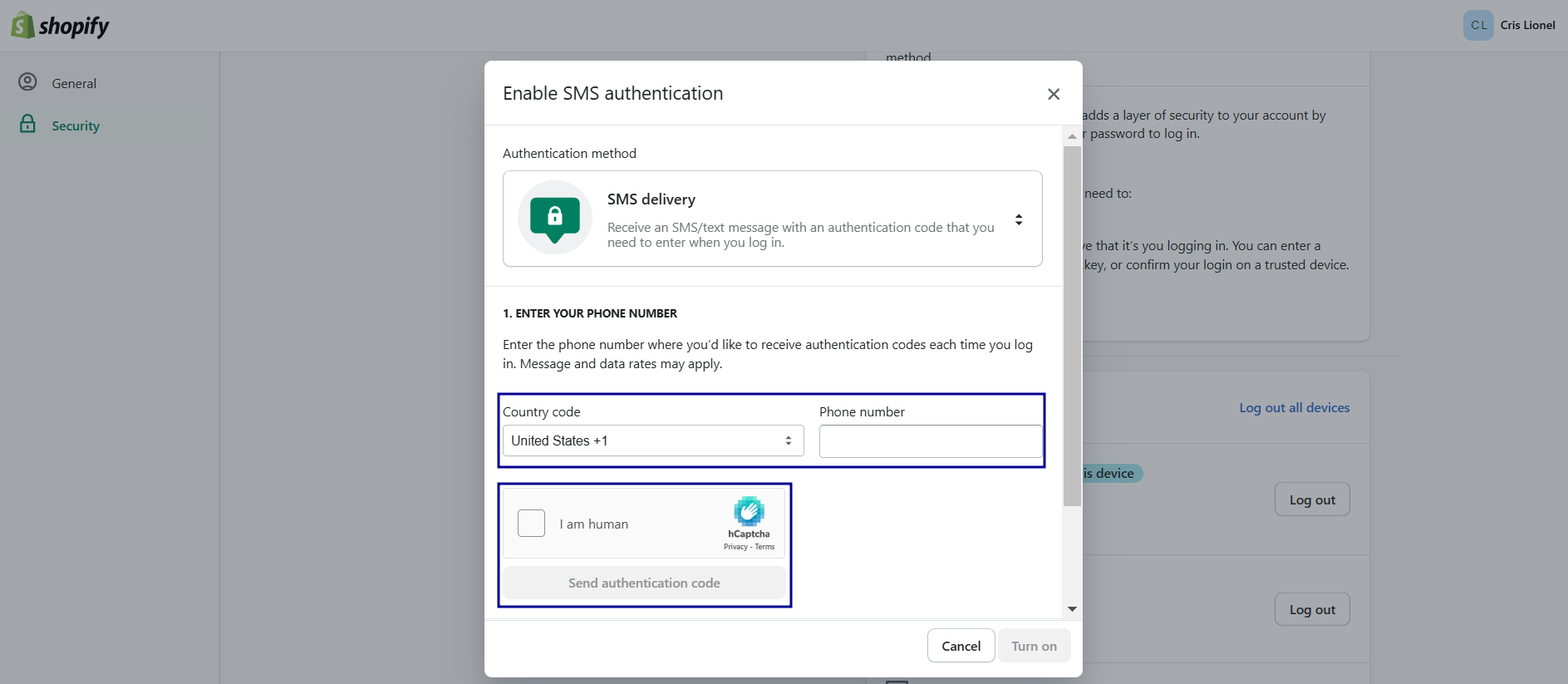Open General settings person icon
Image resolution: width=1568 pixels, height=684 pixels.
27,81
